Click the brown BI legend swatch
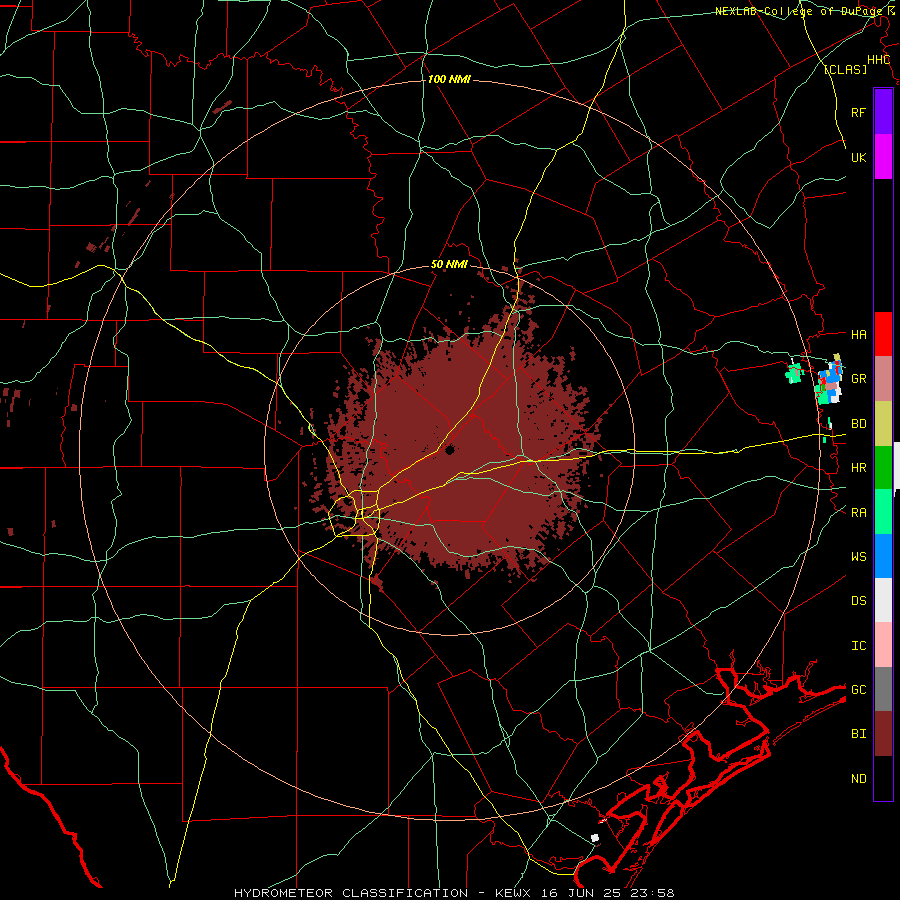 tap(883, 734)
